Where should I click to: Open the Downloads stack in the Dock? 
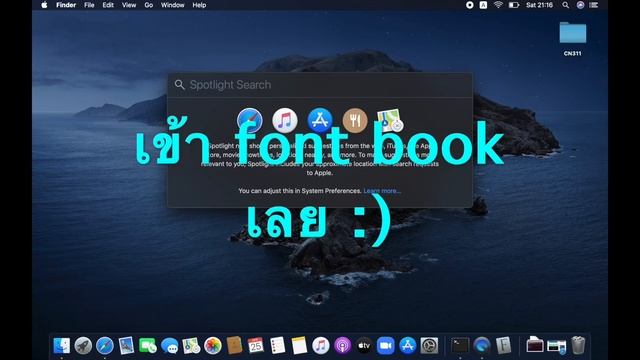tap(557, 346)
